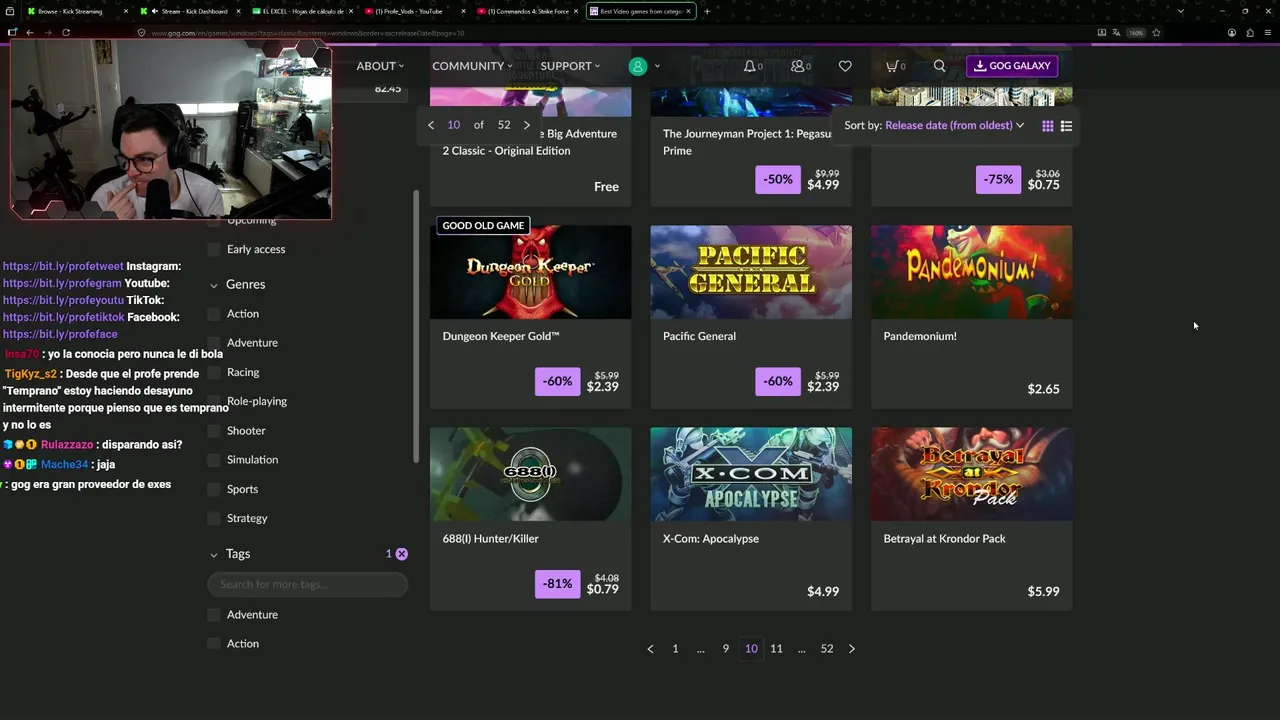Image resolution: width=1280 pixels, height=720 pixels.
Task: Open a new browser tab
Action: 707,11
